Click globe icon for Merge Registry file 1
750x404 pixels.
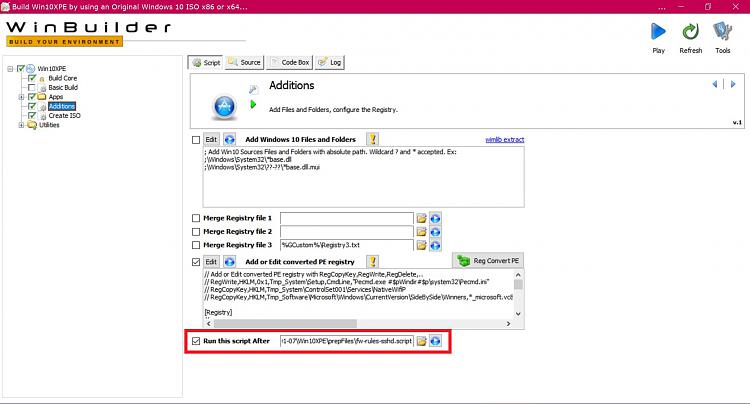[435, 218]
